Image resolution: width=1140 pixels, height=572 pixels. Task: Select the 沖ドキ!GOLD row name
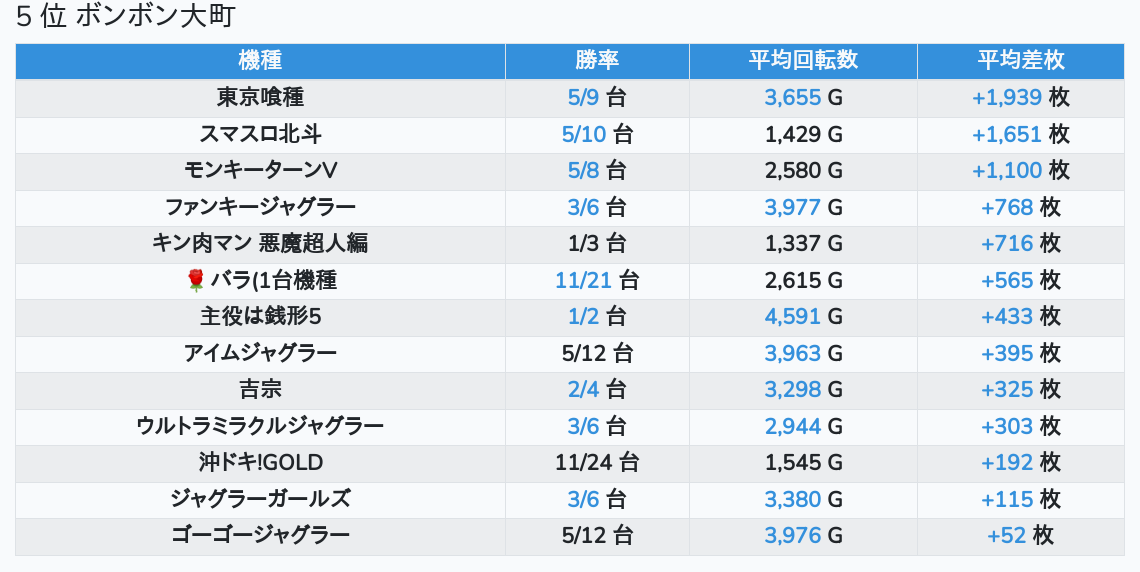point(260,463)
